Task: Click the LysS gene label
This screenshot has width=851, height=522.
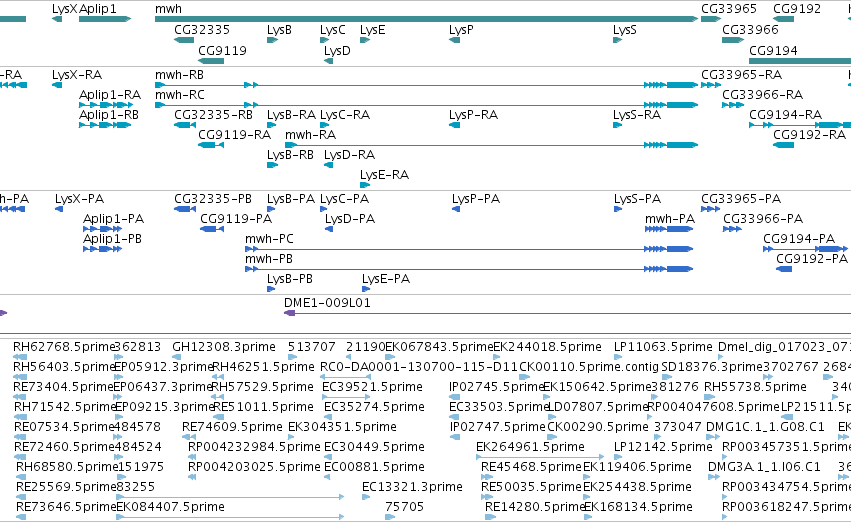Action: [x=624, y=30]
